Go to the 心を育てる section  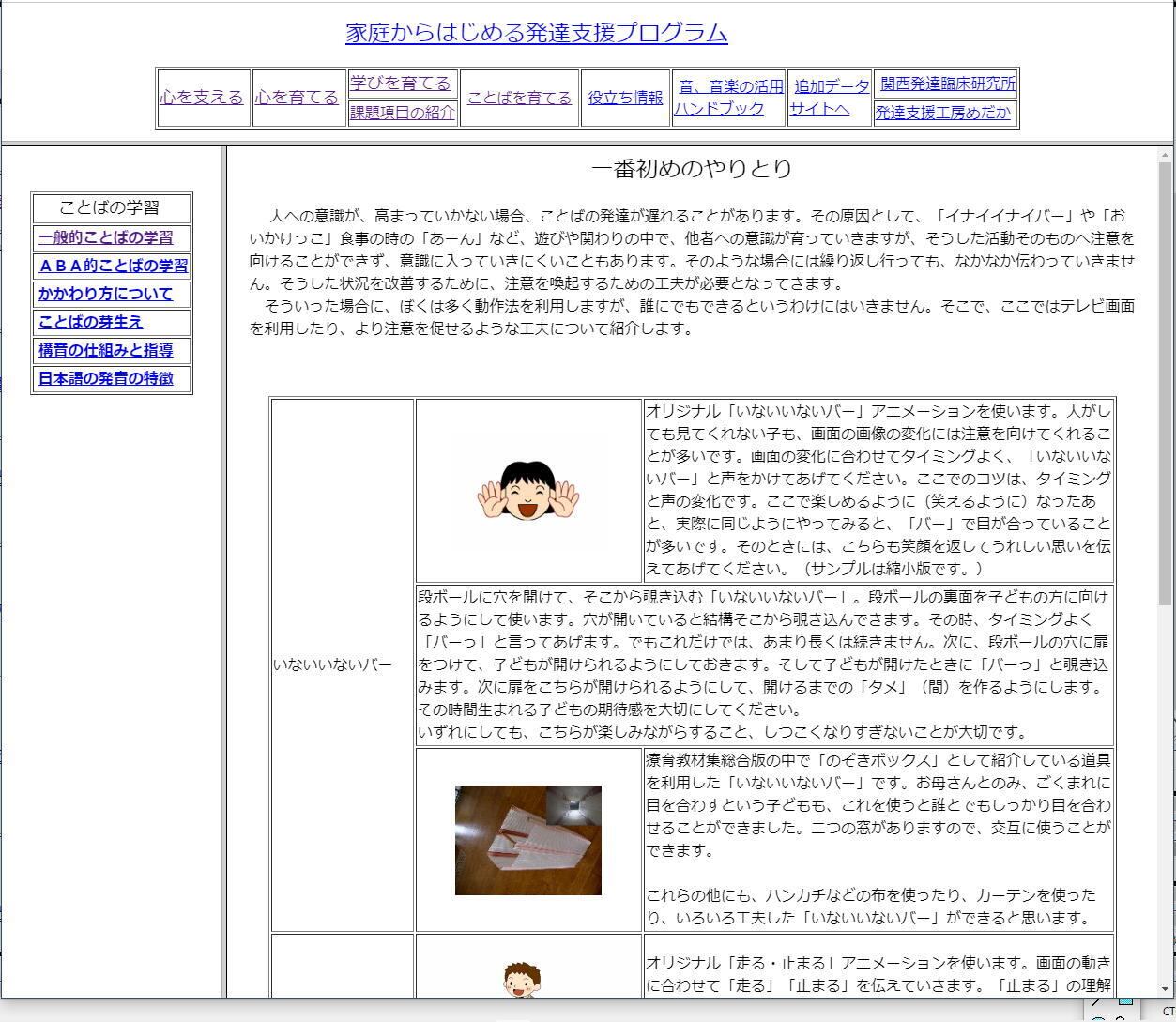coord(297,98)
